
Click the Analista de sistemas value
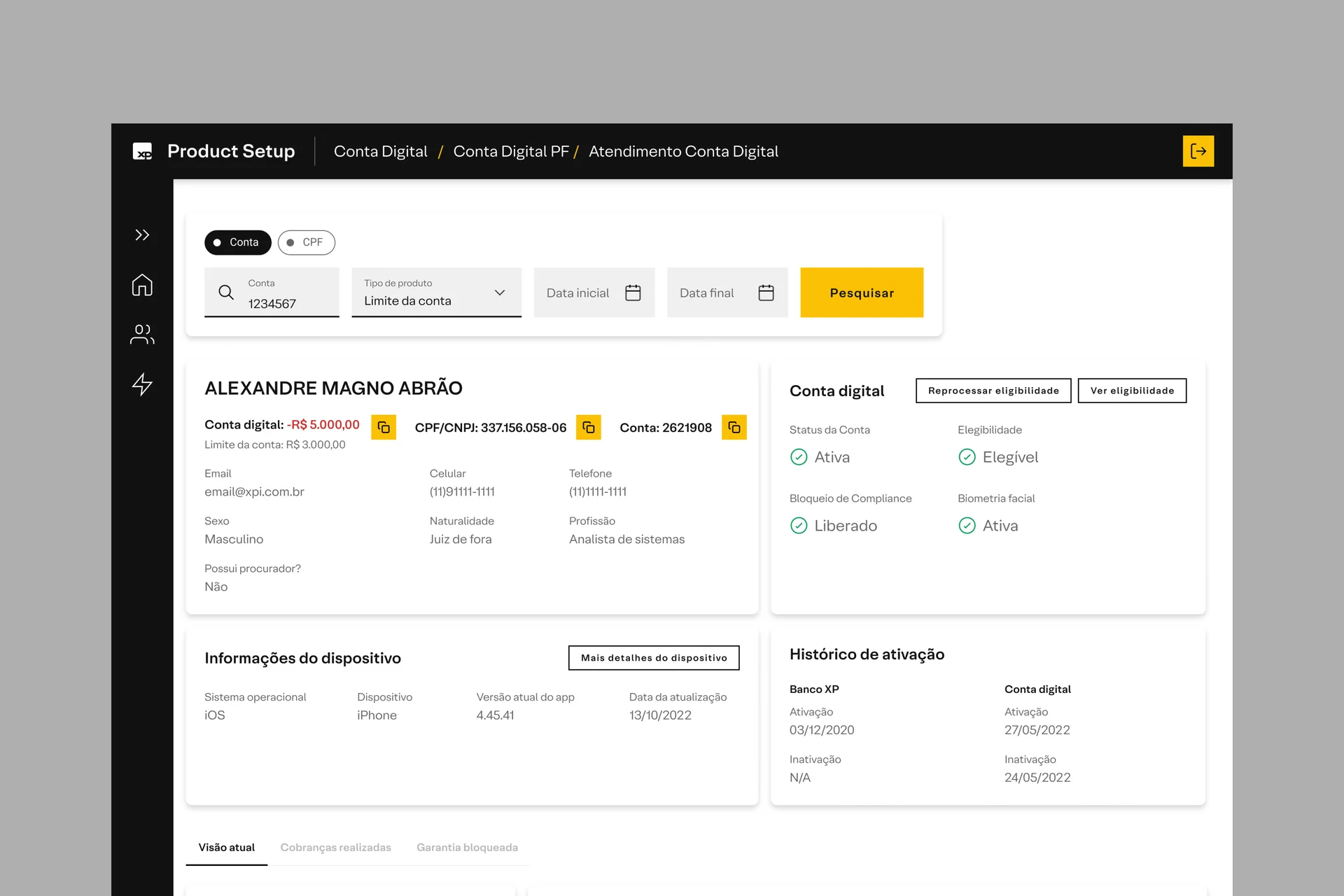coord(626,540)
